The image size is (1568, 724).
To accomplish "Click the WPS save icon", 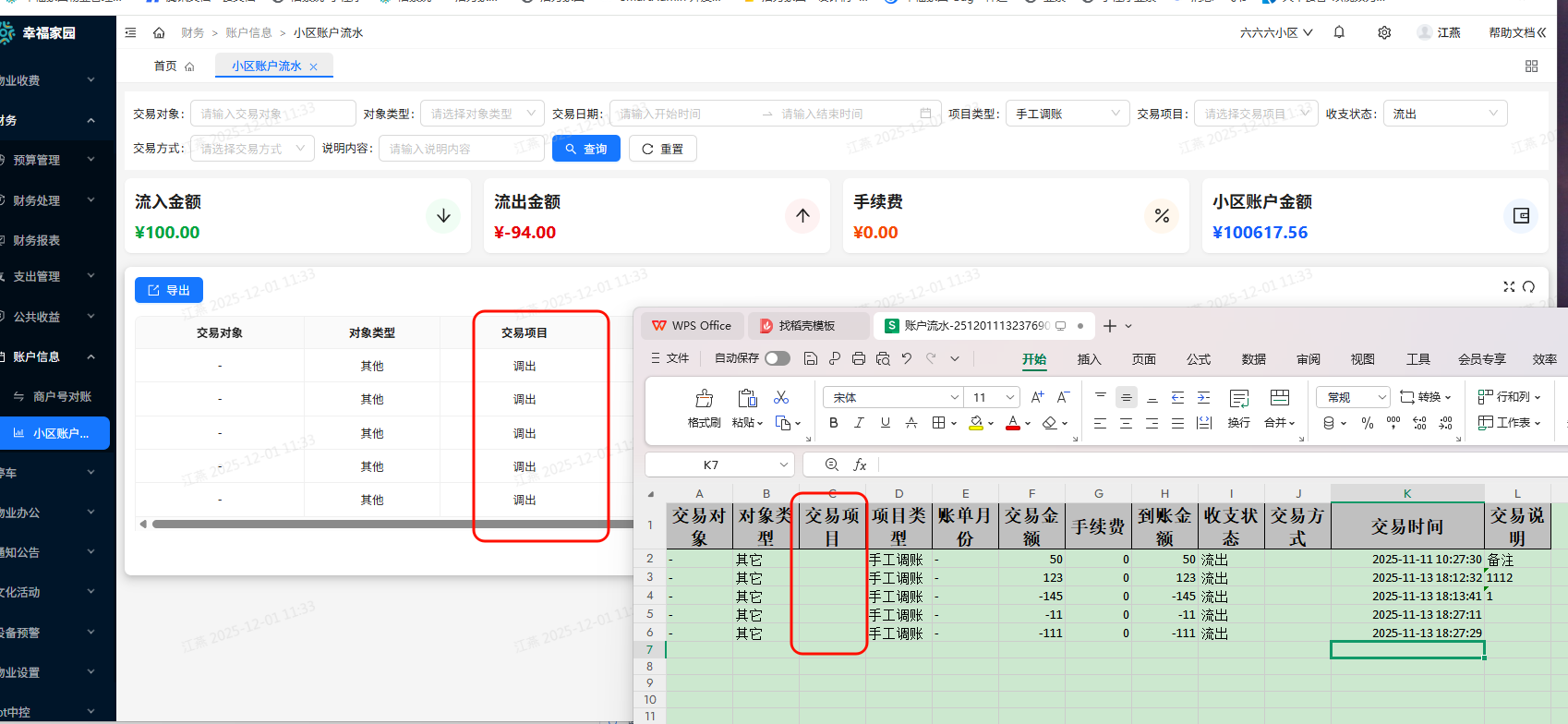I will pyautogui.click(x=810, y=358).
